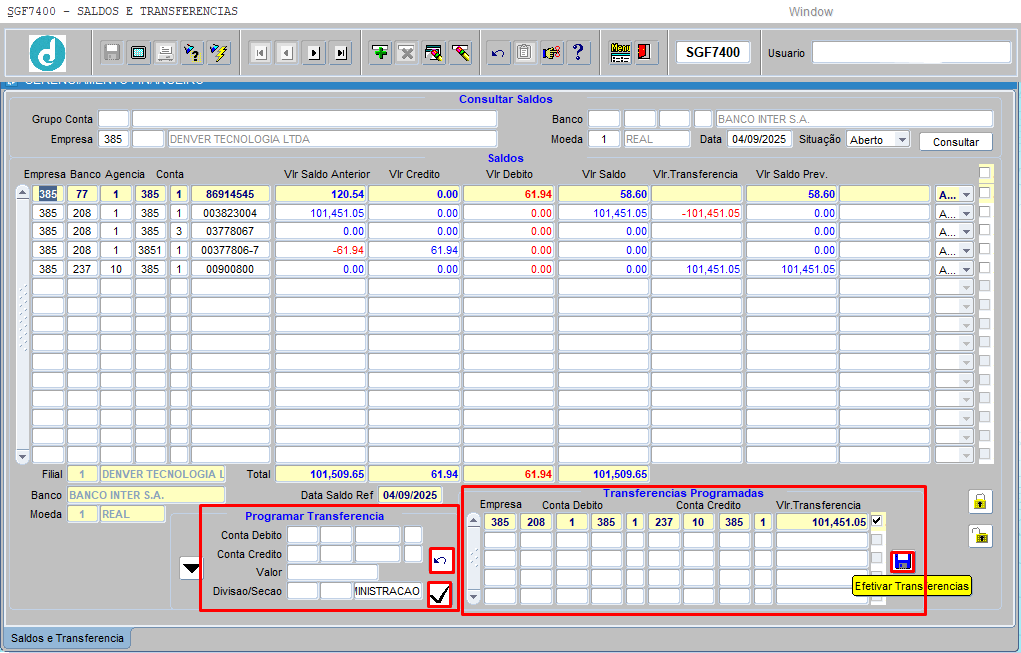This screenshot has width=1021, height=653.
Task: Check the box for account 86914545 row
Action: (985, 193)
